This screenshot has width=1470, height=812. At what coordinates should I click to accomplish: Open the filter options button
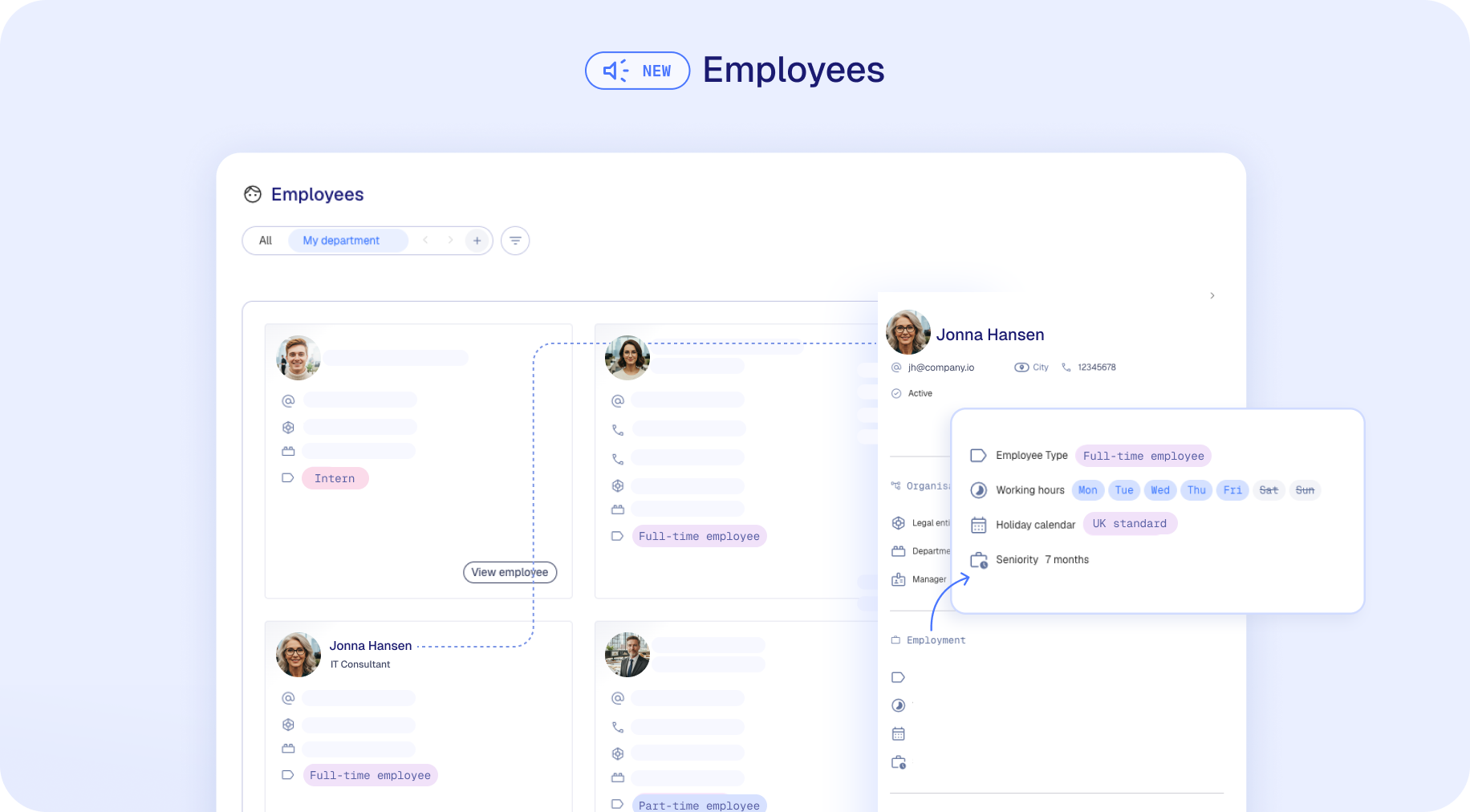[x=515, y=241]
